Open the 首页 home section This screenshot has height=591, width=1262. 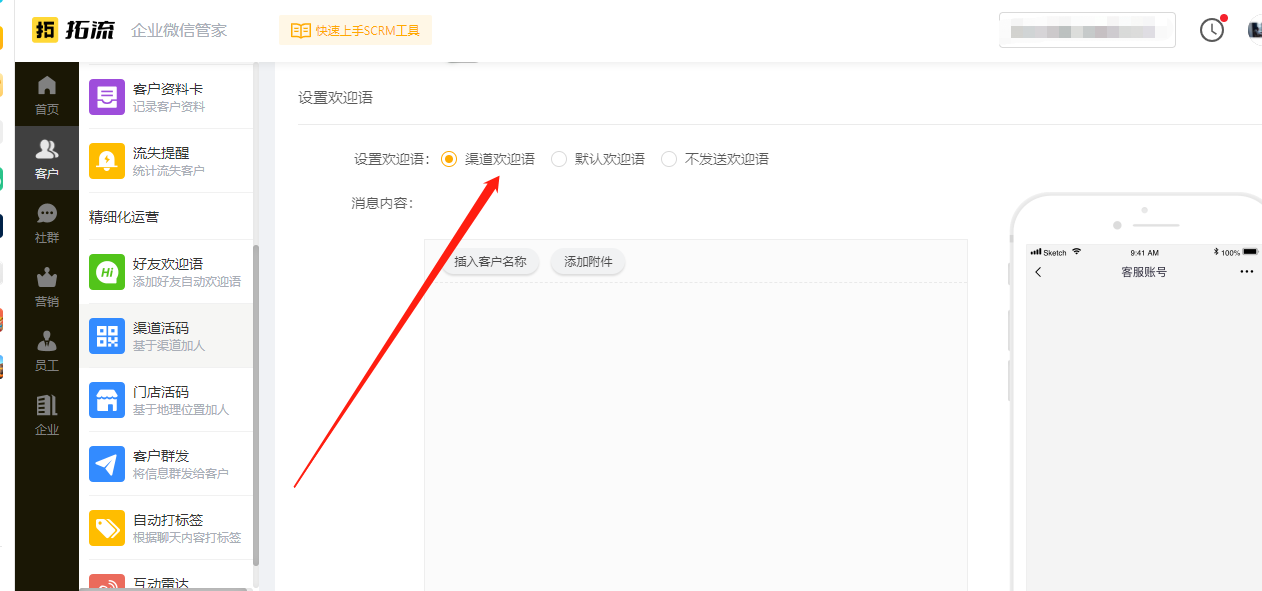click(x=47, y=95)
